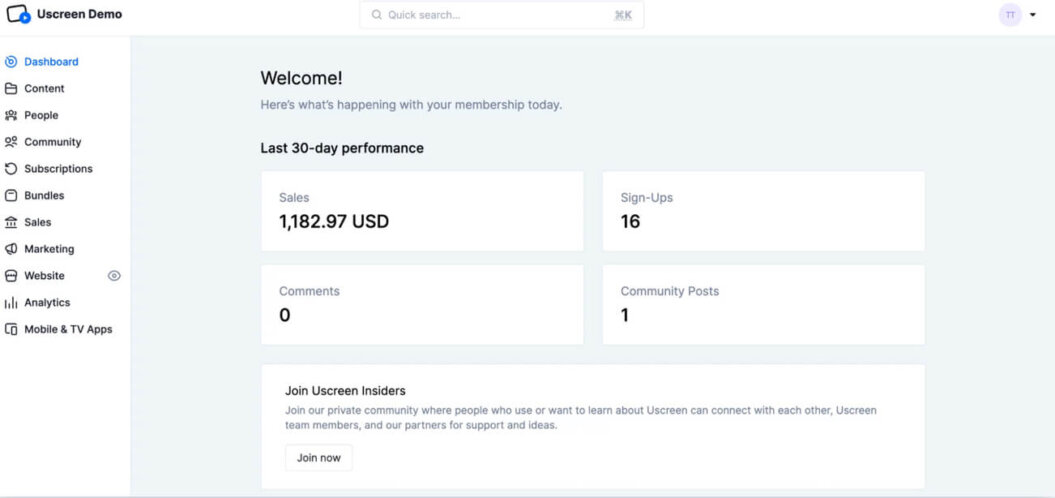Click the Marketing megaphone icon
The image size is (1055, 498).
(x=11, y=249)
